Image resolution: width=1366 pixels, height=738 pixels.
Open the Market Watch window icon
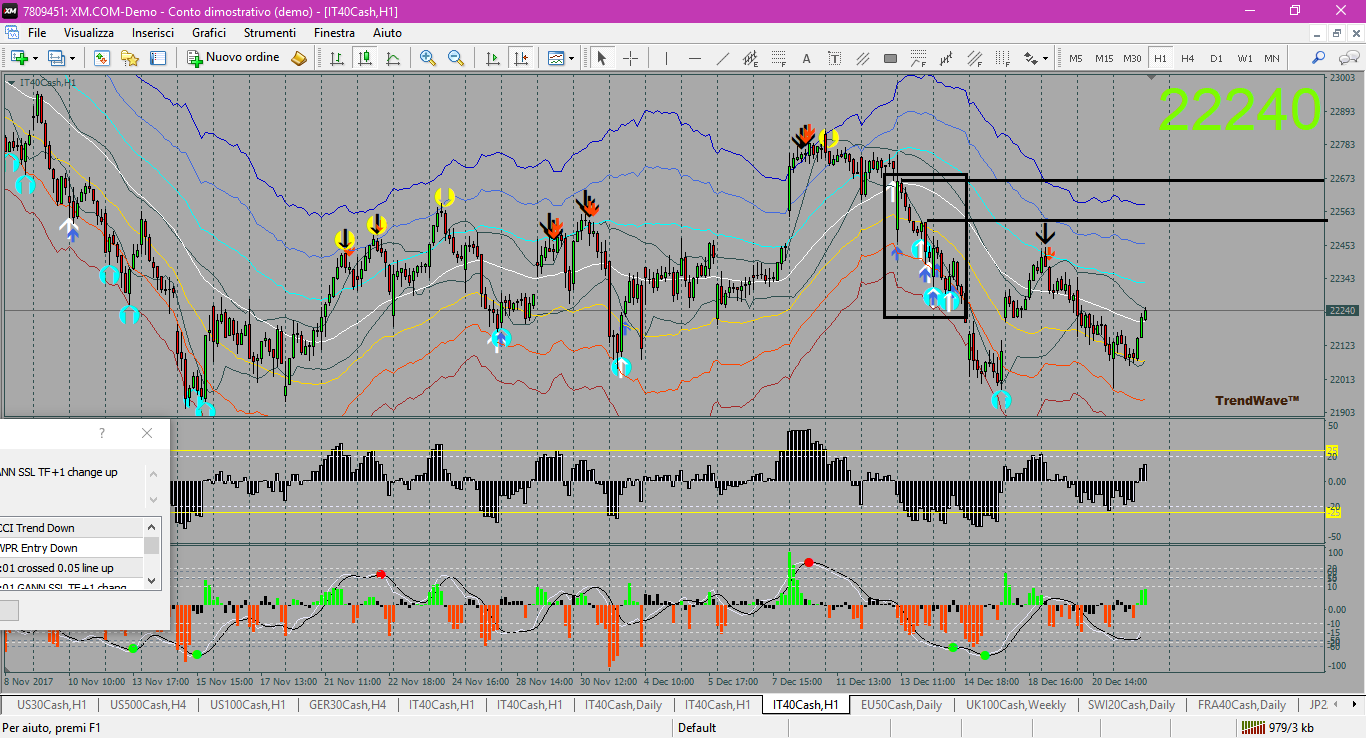coord(102,58)
